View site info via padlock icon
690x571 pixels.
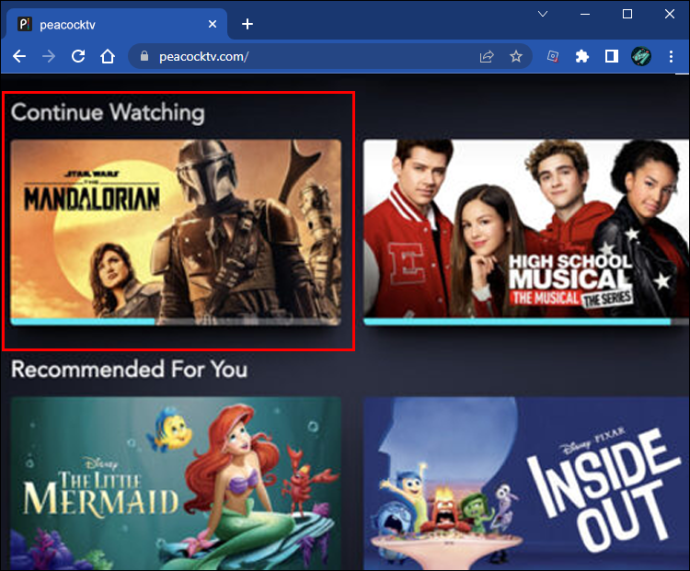(144, 56)
